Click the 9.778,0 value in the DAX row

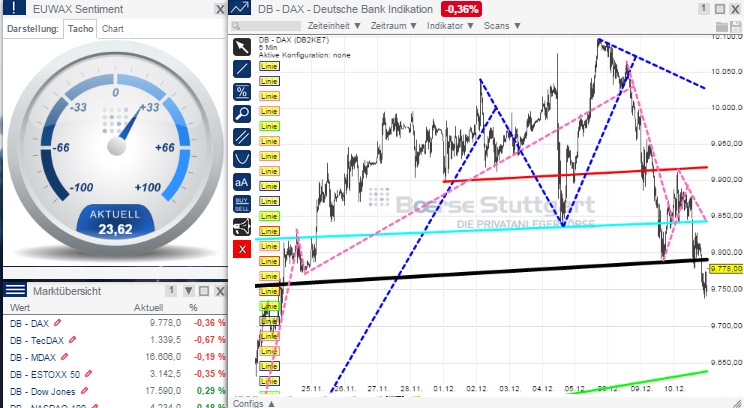[x=166, y=323]
